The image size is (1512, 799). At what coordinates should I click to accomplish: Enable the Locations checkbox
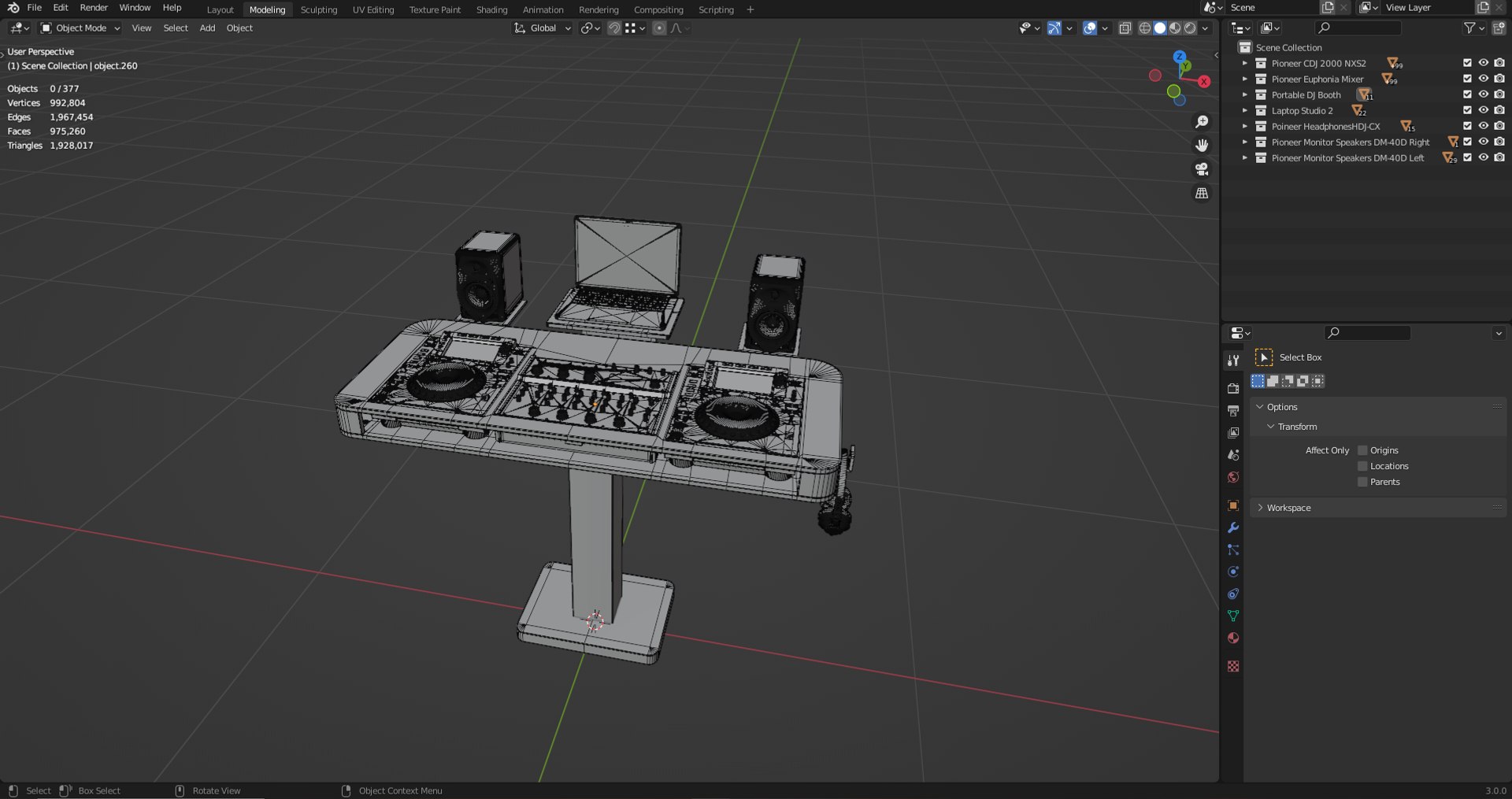pos(1362,466)
